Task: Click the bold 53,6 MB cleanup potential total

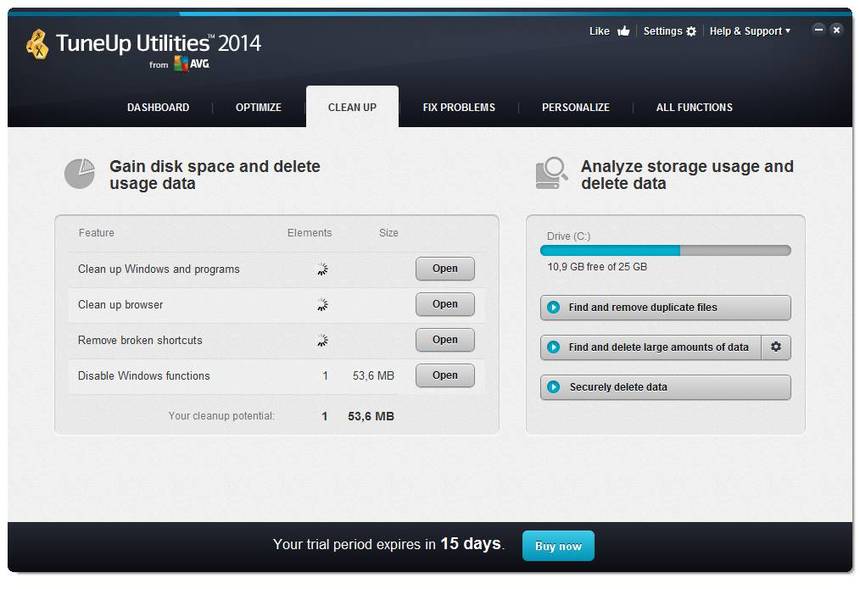Action: 371,416
